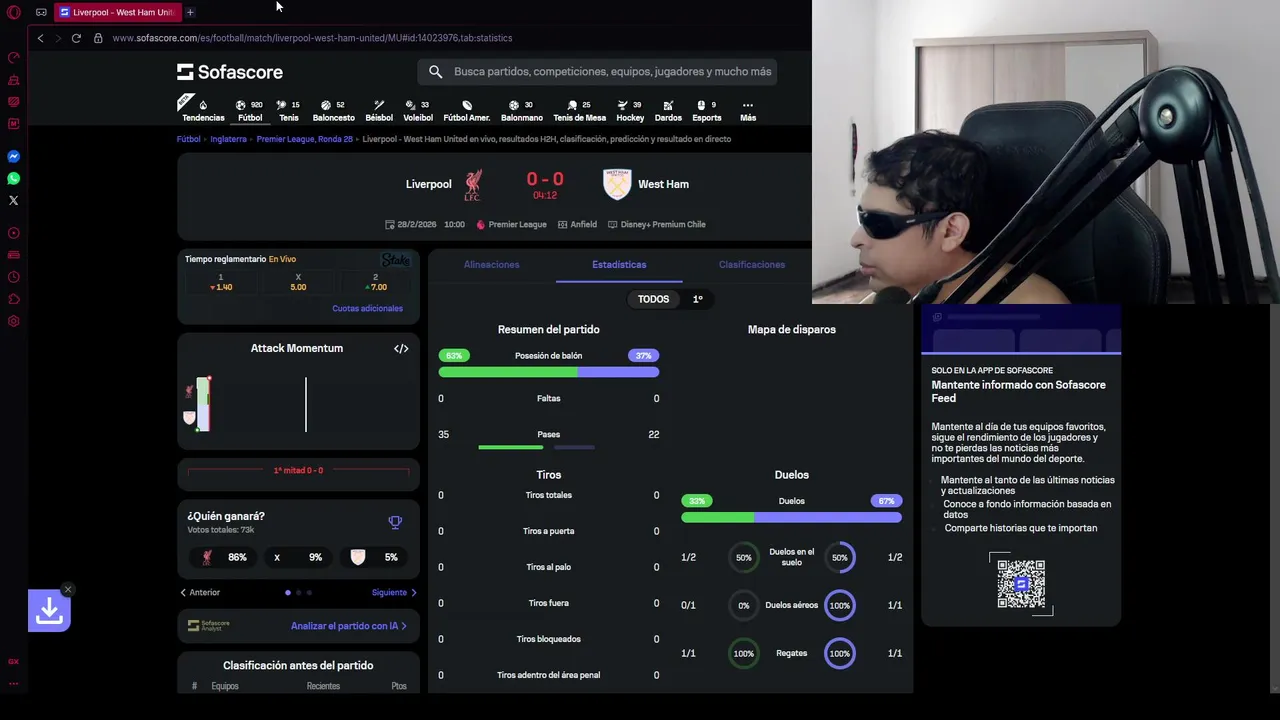Click odds 5.00 for draw
Image resolution: width=1280 pixels, height=720 pixels.
(298, 282)
